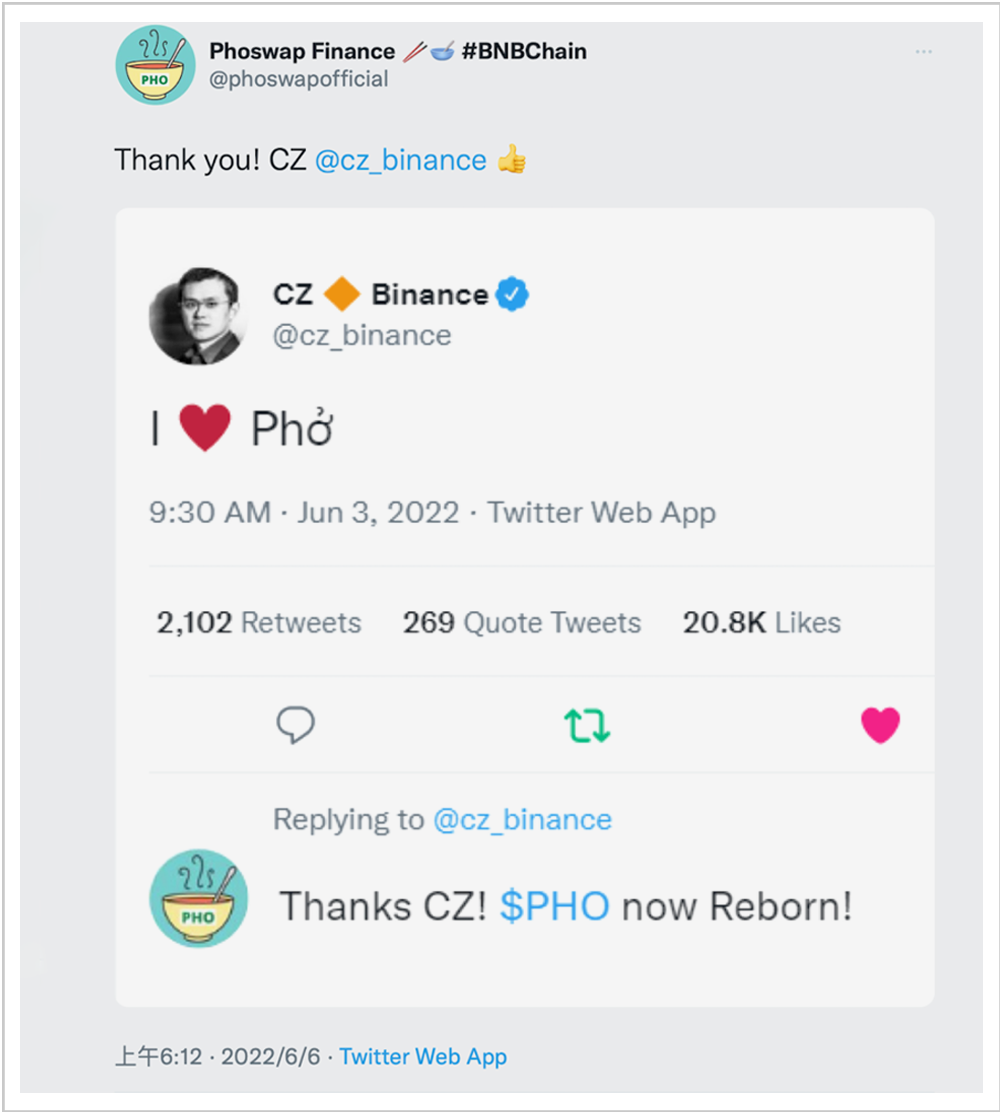Click the blue verified badge
1000x1112 pixels.
coord(513,295)
